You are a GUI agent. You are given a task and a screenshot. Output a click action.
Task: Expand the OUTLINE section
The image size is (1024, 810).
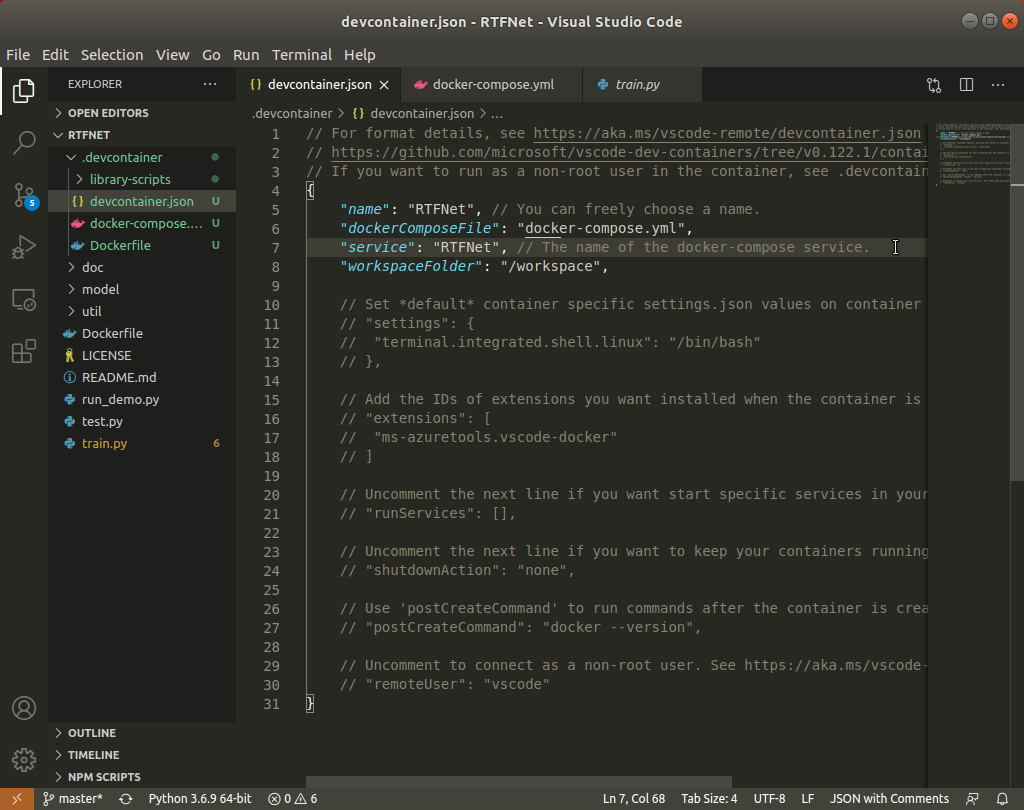pyautogui.click(x=142, y=733)
